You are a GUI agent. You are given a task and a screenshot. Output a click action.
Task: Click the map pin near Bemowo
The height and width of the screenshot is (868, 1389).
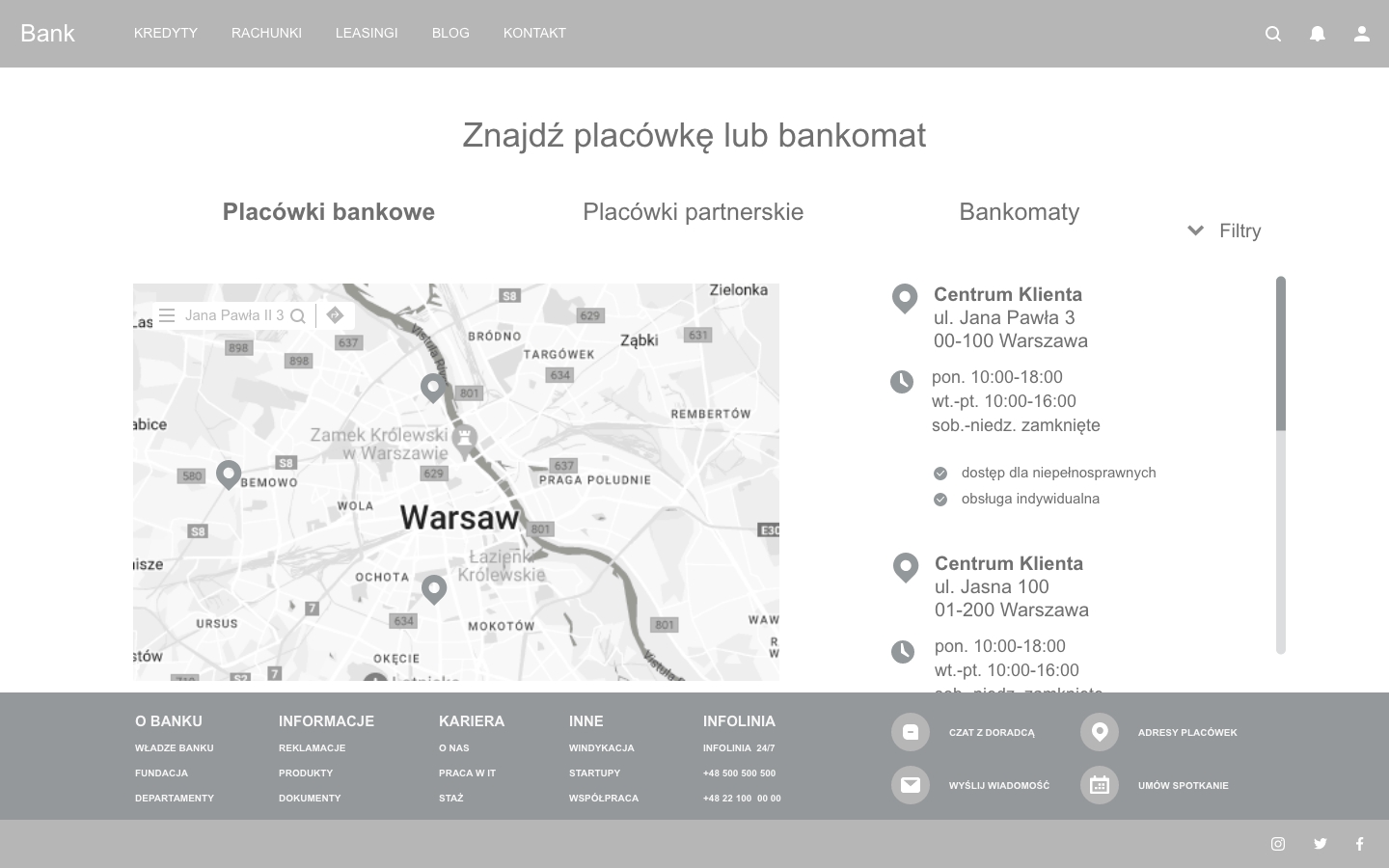pos(229,474)
